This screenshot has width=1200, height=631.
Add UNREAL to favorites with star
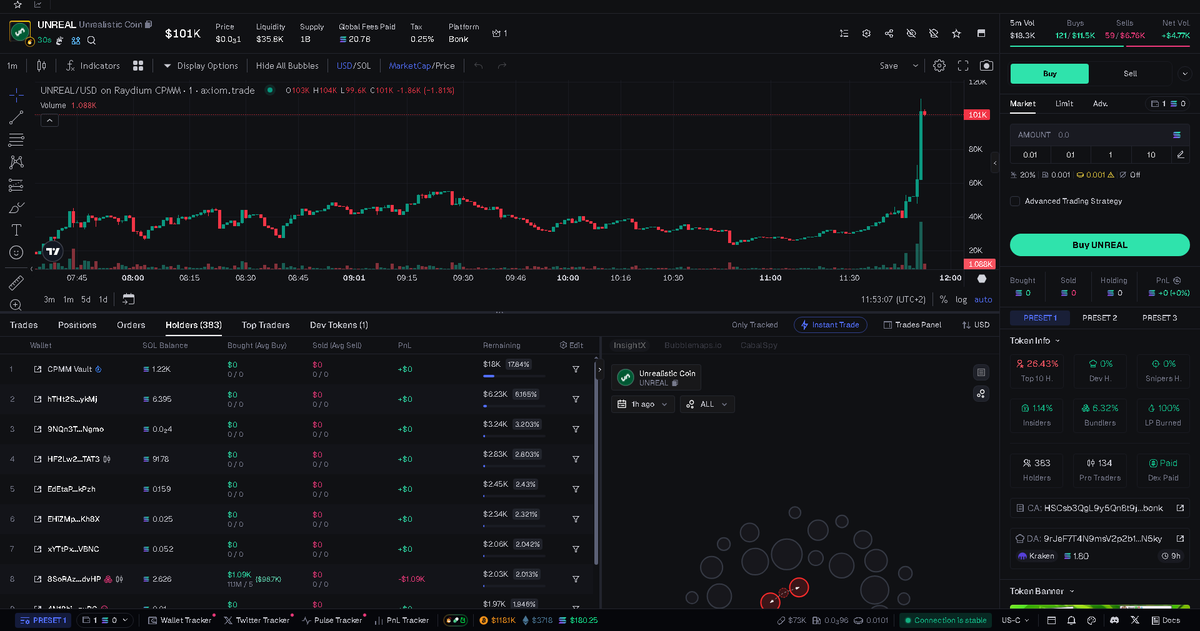tap(957, 33)
